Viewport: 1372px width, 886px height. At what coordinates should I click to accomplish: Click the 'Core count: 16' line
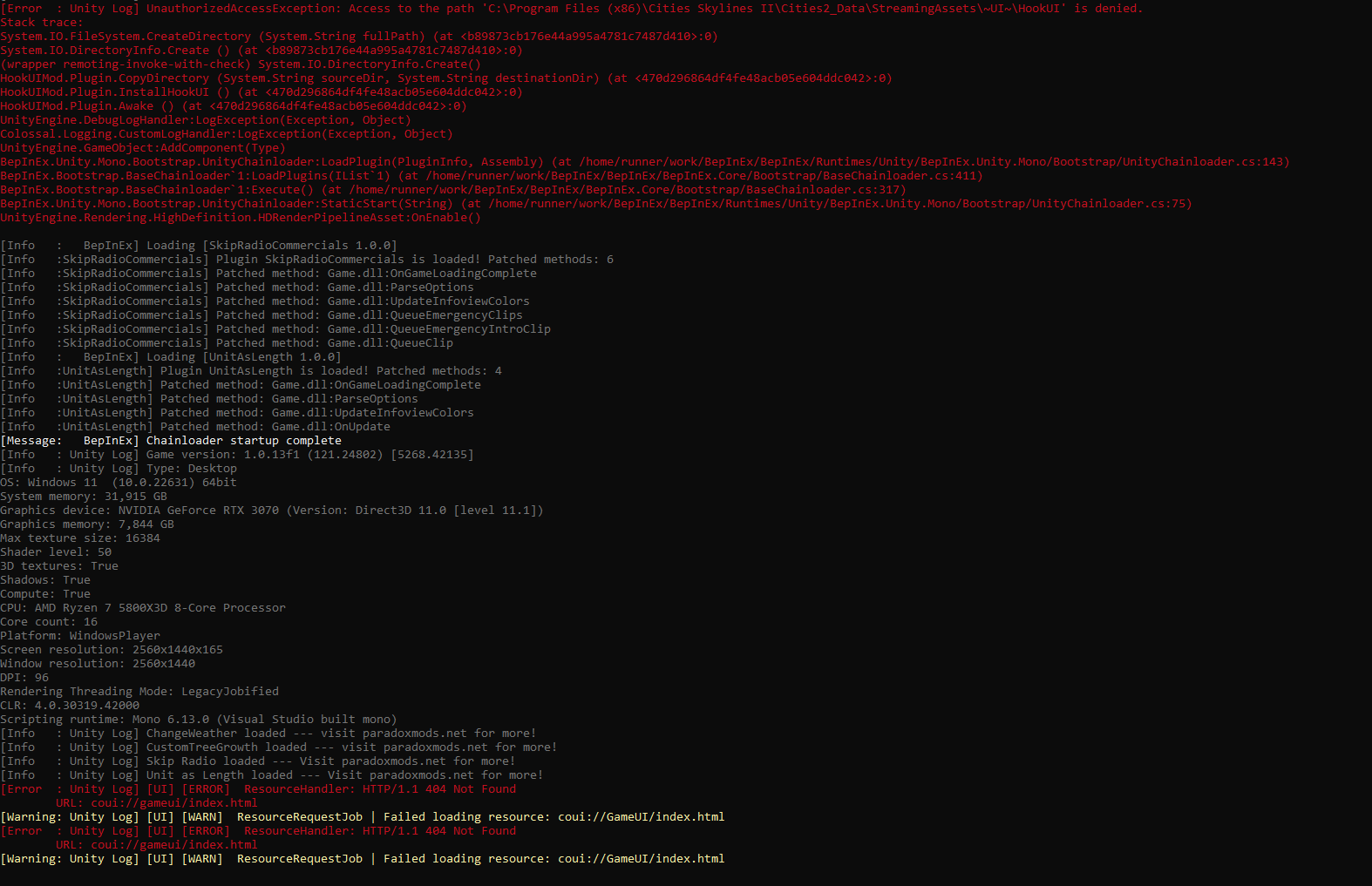(49, 622)
